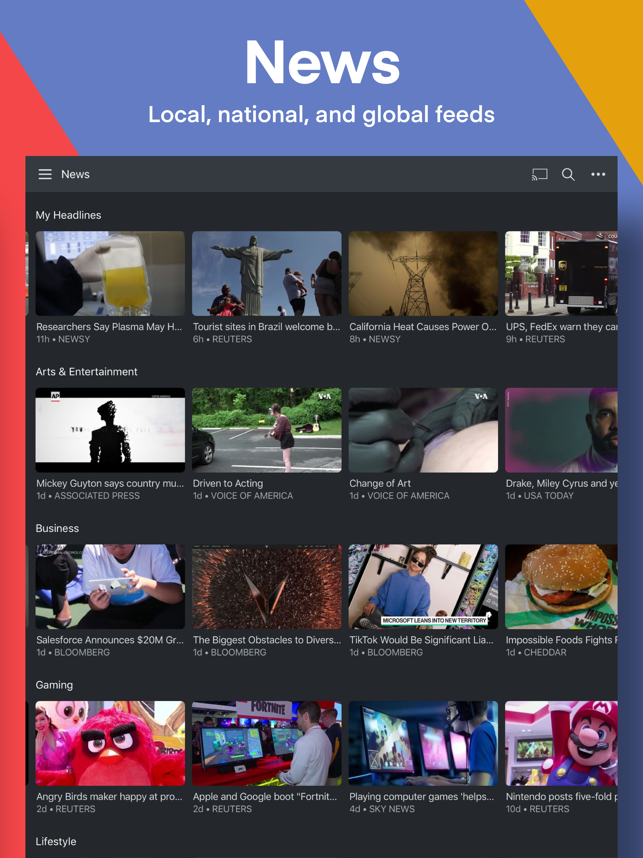The width and height of the screenshot is (643, 858).
Task: Click the '10d • REUTERS' source label
Action: click(537, 808)
